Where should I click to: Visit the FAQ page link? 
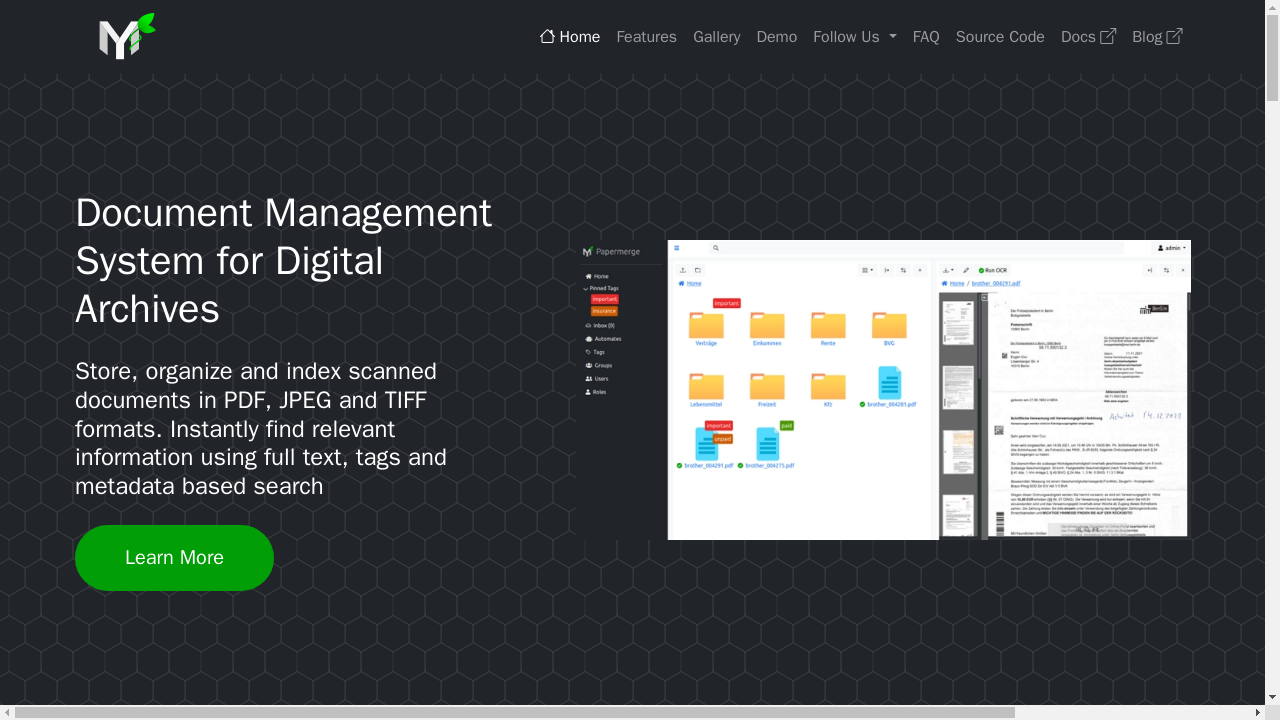coord(925,37)
